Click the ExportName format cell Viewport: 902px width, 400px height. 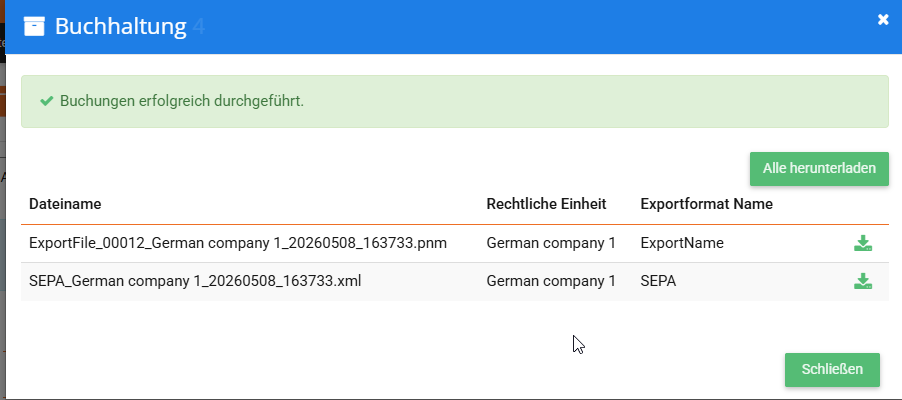(x=682, y=243)
